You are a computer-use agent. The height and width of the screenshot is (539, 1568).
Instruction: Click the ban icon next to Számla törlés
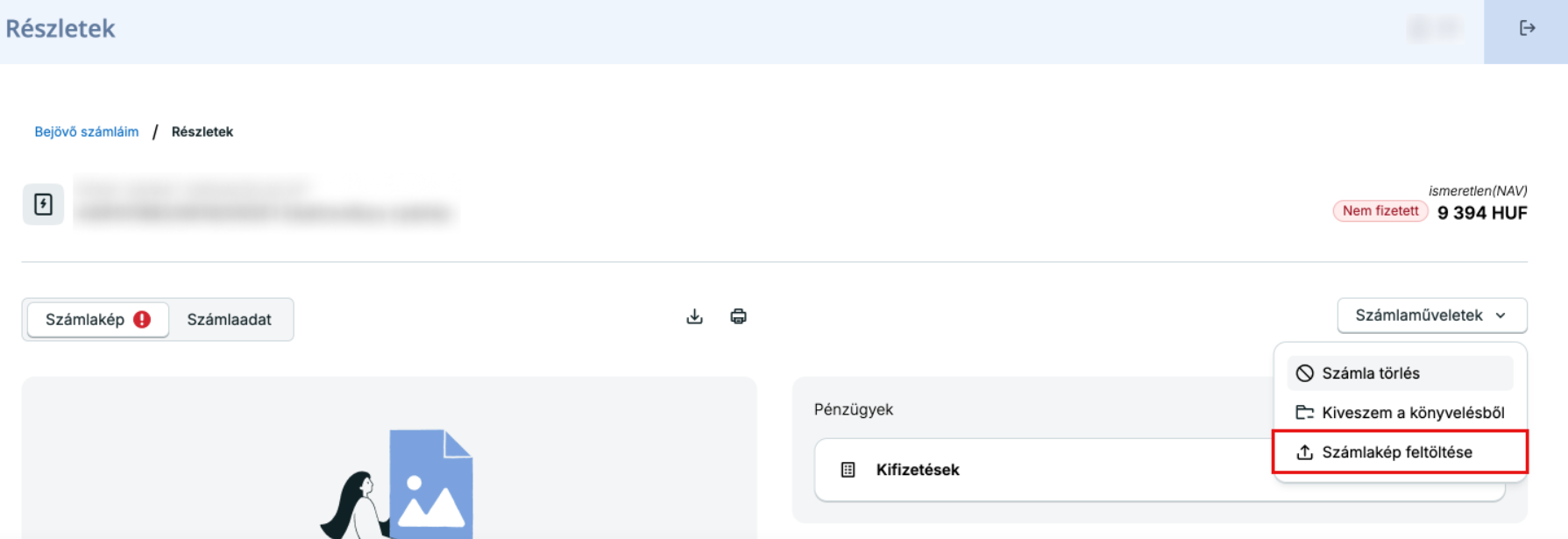point(1305,373)
